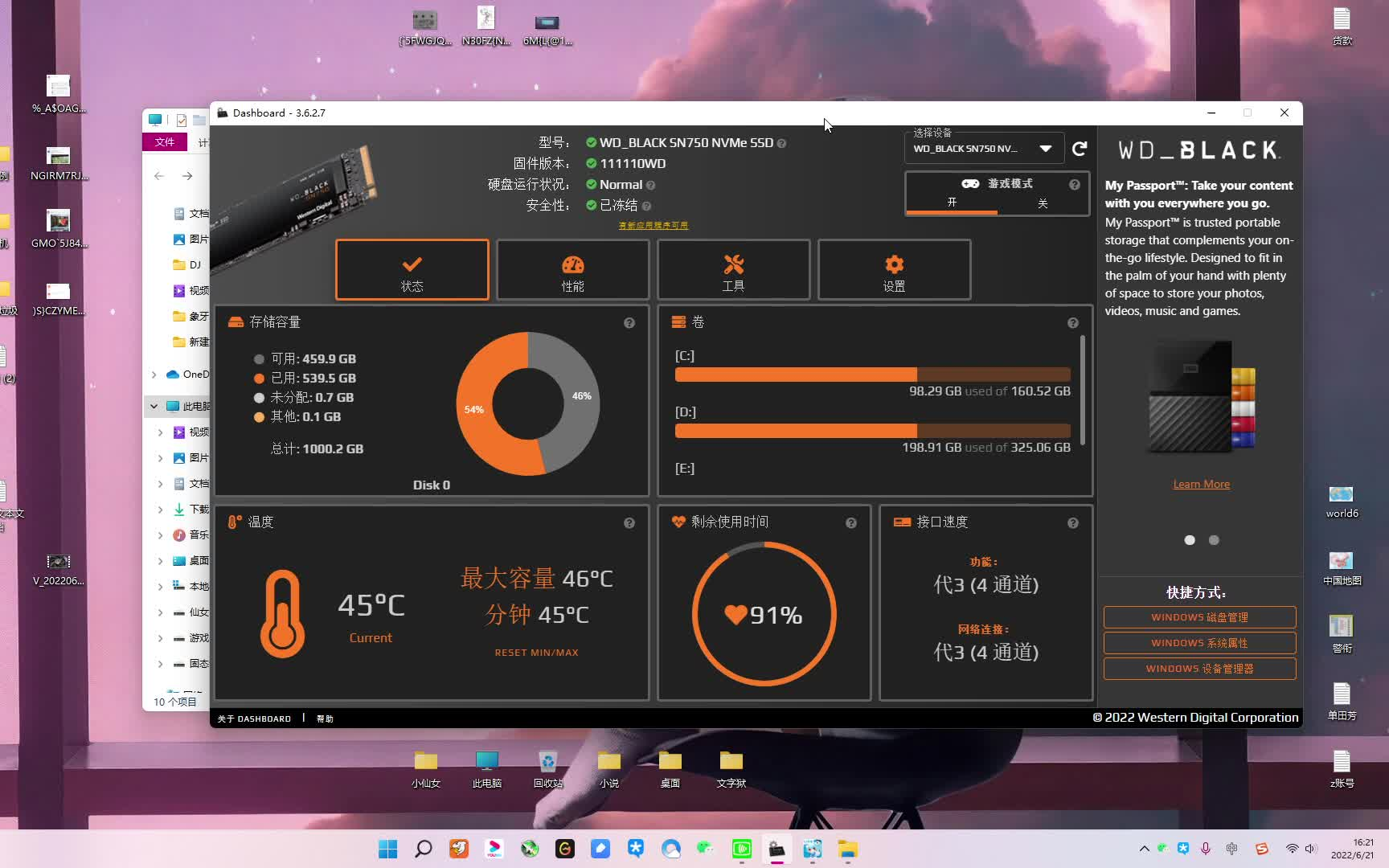Screen dimensions: 1389x868
Task: Select DJ folder in Explorer sidebar
Action: click(x=188, y=265)
